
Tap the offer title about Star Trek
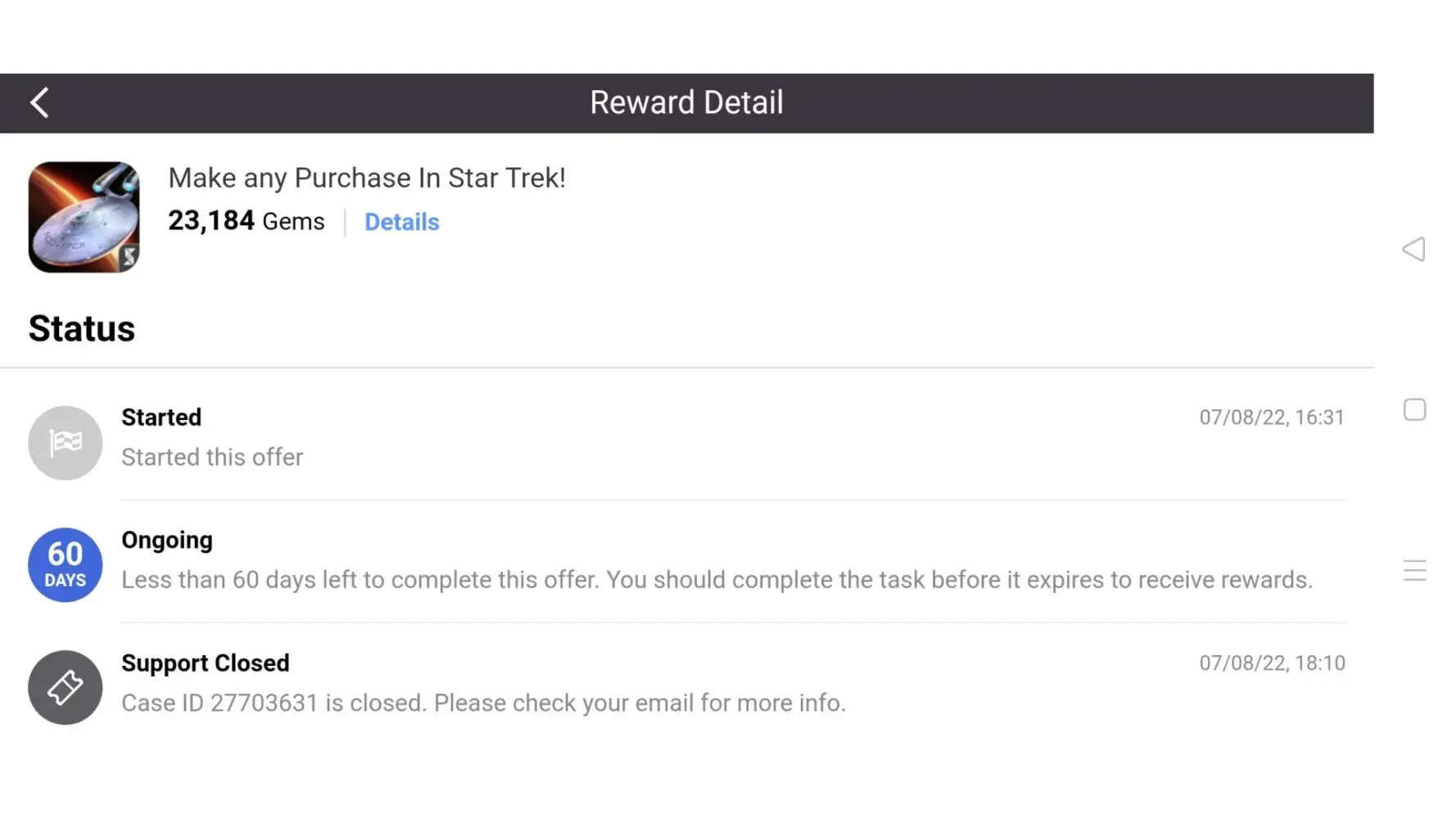coord(367,178)
